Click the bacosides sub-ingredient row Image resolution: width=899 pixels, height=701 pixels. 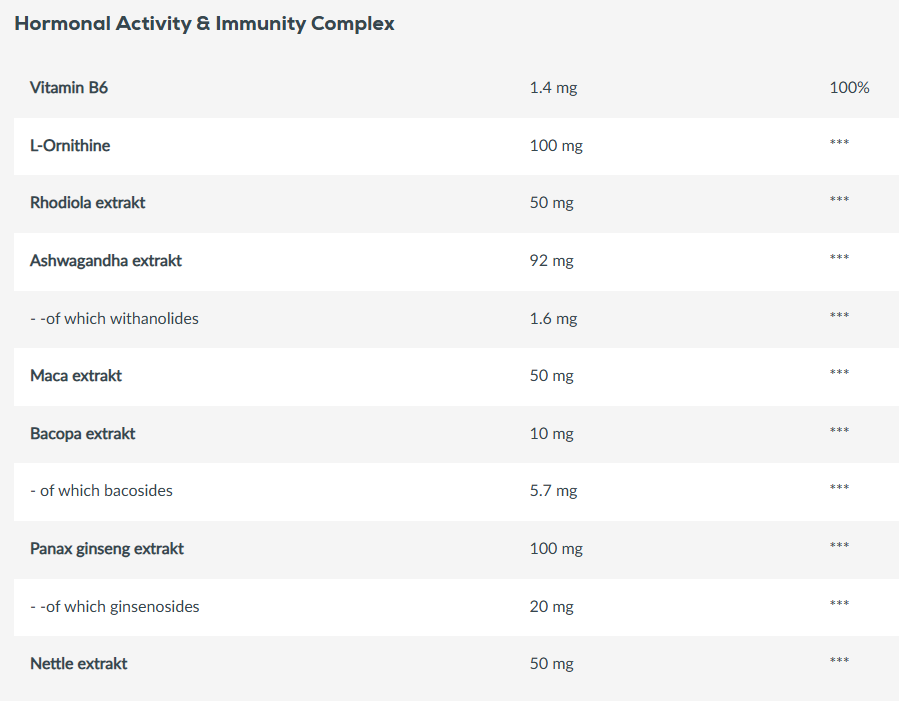point(101,491)
